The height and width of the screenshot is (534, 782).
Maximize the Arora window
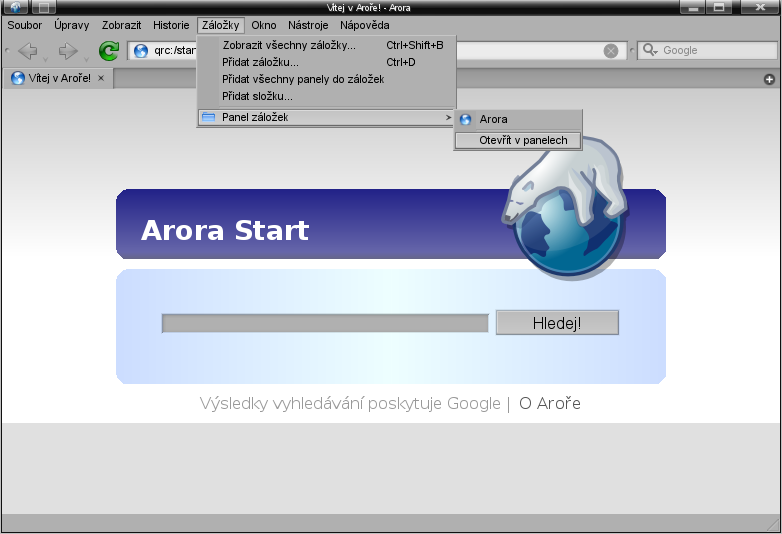pyautogui.click(x=719, y=7)
